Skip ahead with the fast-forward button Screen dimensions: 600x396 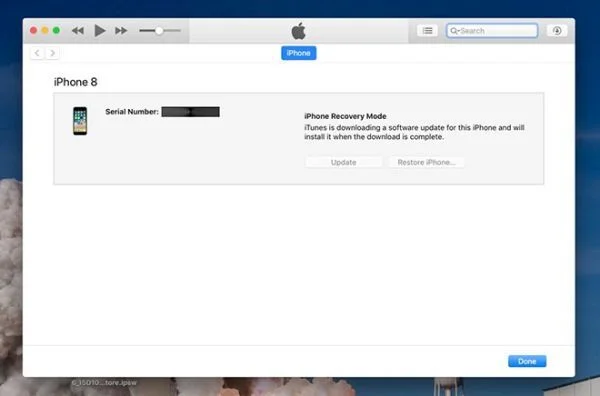point(121,31)
